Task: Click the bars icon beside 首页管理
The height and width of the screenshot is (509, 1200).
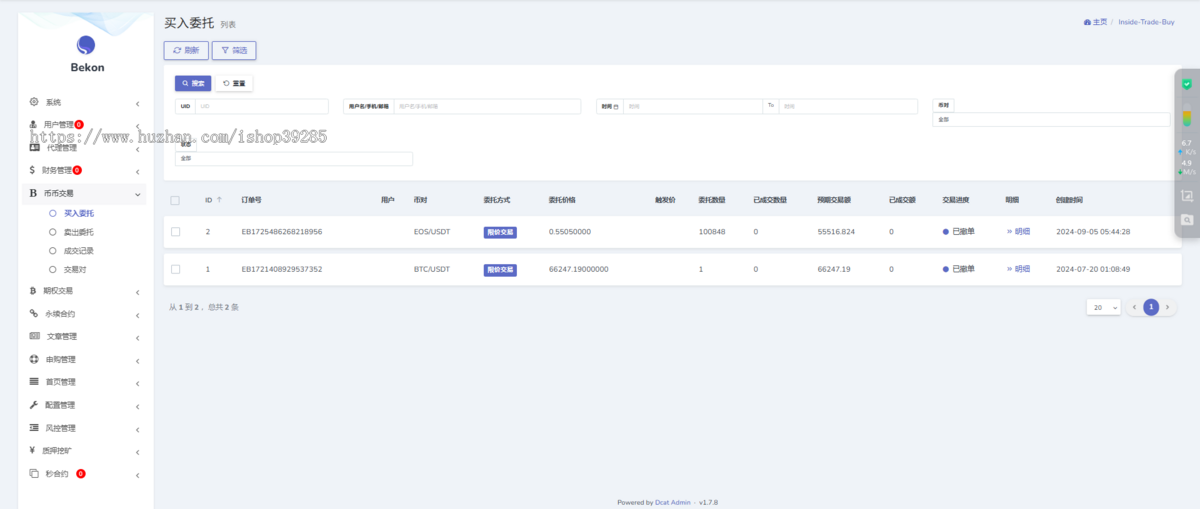Action: coord(34,382)
